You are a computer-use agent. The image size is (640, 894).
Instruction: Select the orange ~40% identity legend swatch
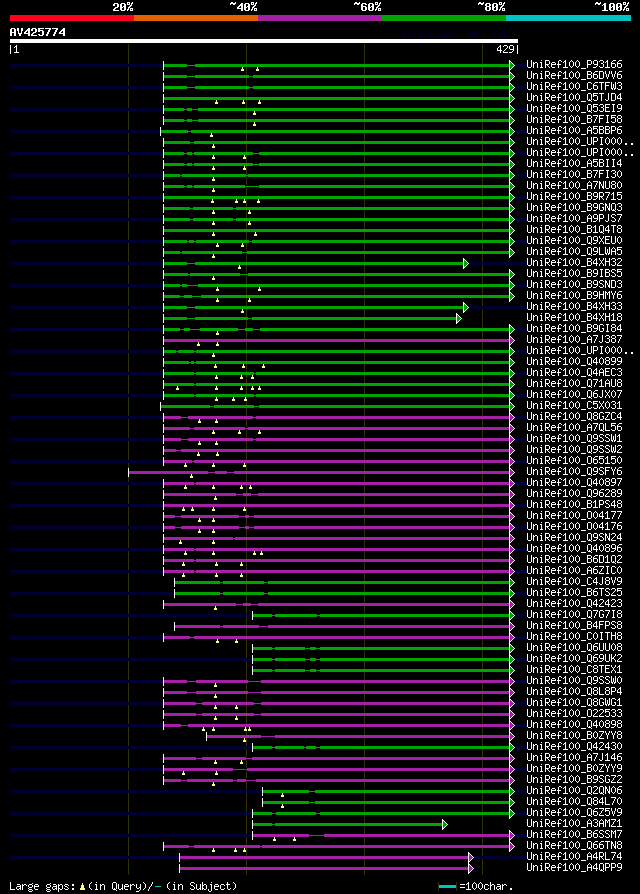[x=196, y=18]
